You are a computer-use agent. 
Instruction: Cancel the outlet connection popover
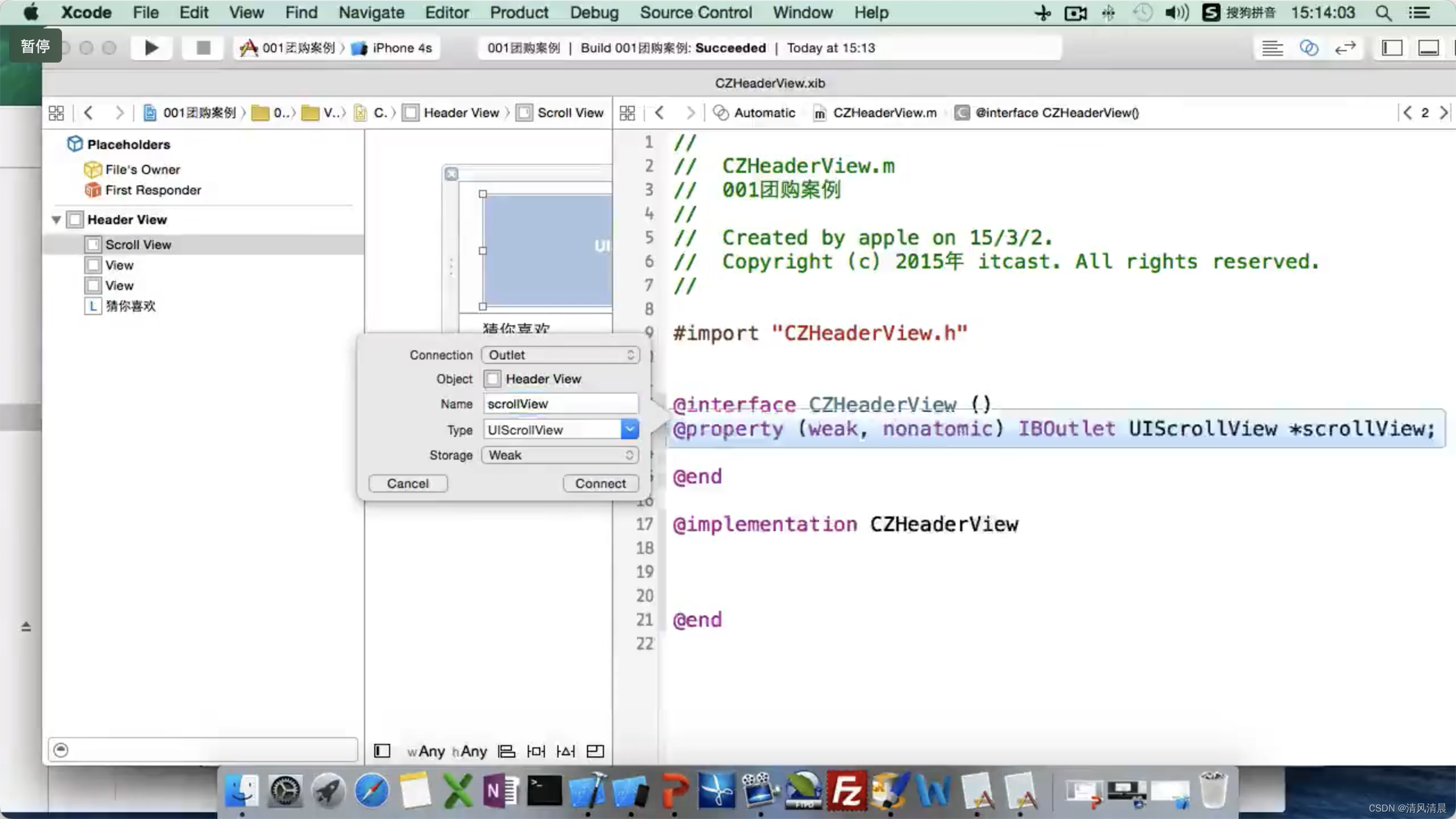coord(408,483)
